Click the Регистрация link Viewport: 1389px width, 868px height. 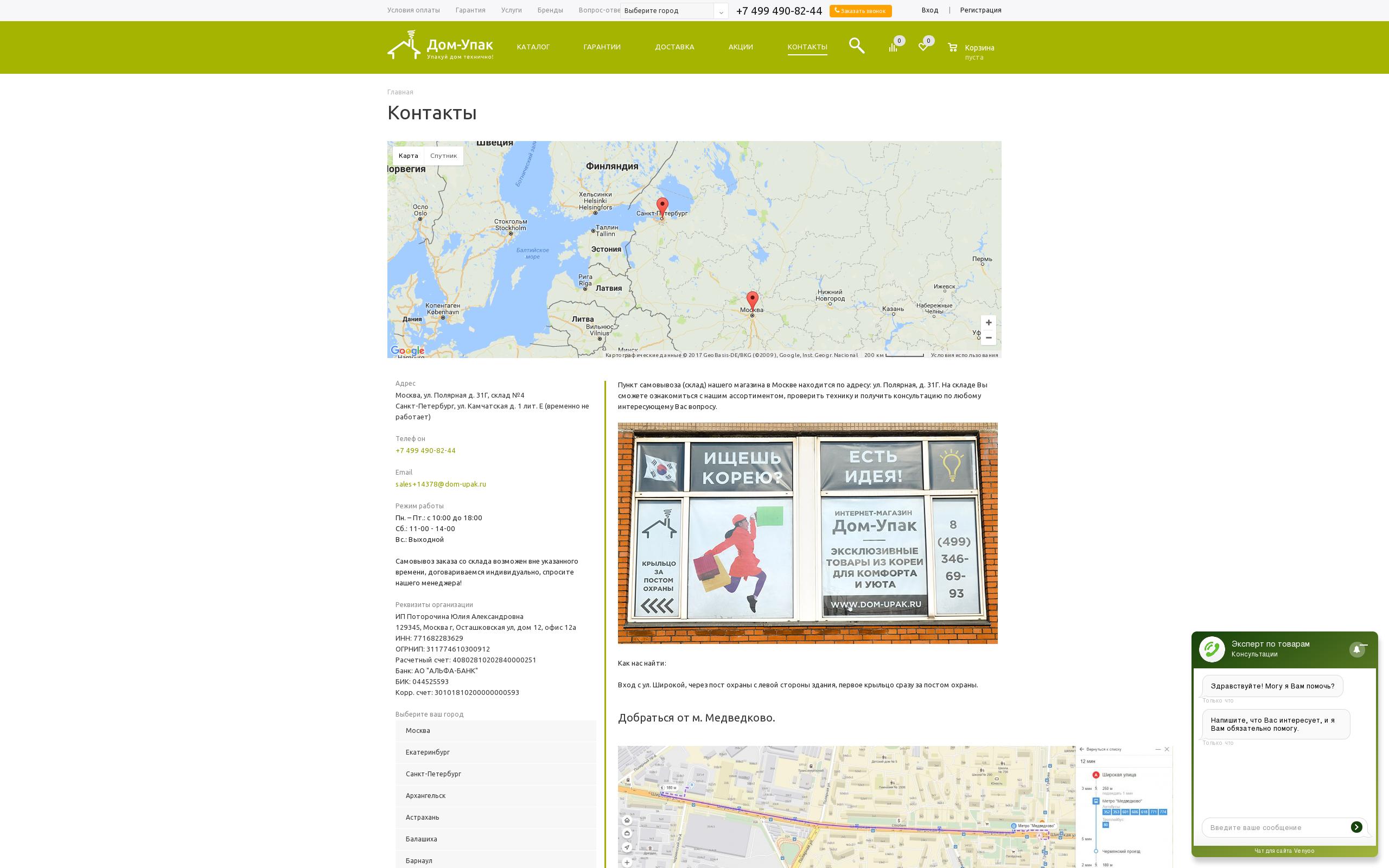pos(981,10)
